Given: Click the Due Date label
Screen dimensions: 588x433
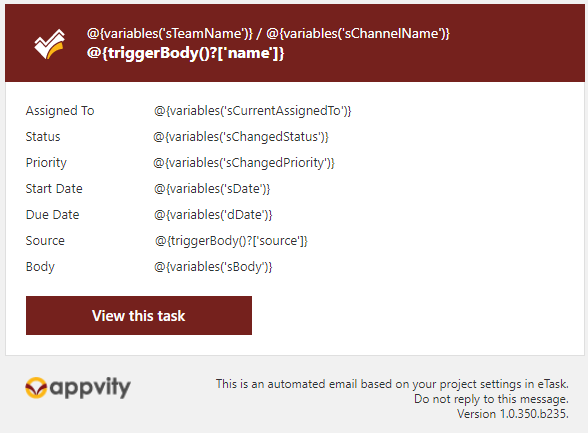Looking at the screenshot, I should [x=52, y=214].
